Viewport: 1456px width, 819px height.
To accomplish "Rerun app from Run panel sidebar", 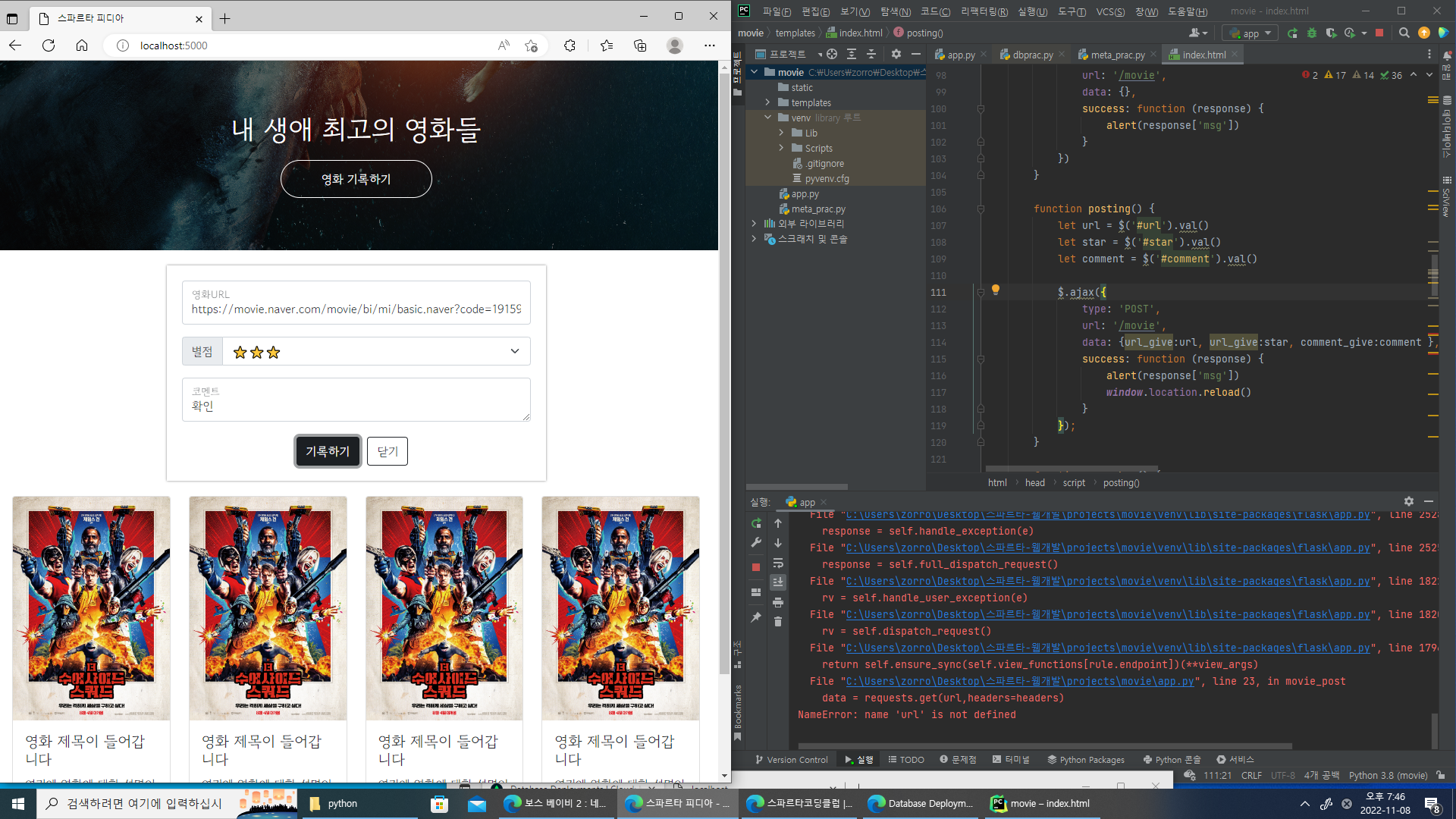I will click(x=756, y=523).
